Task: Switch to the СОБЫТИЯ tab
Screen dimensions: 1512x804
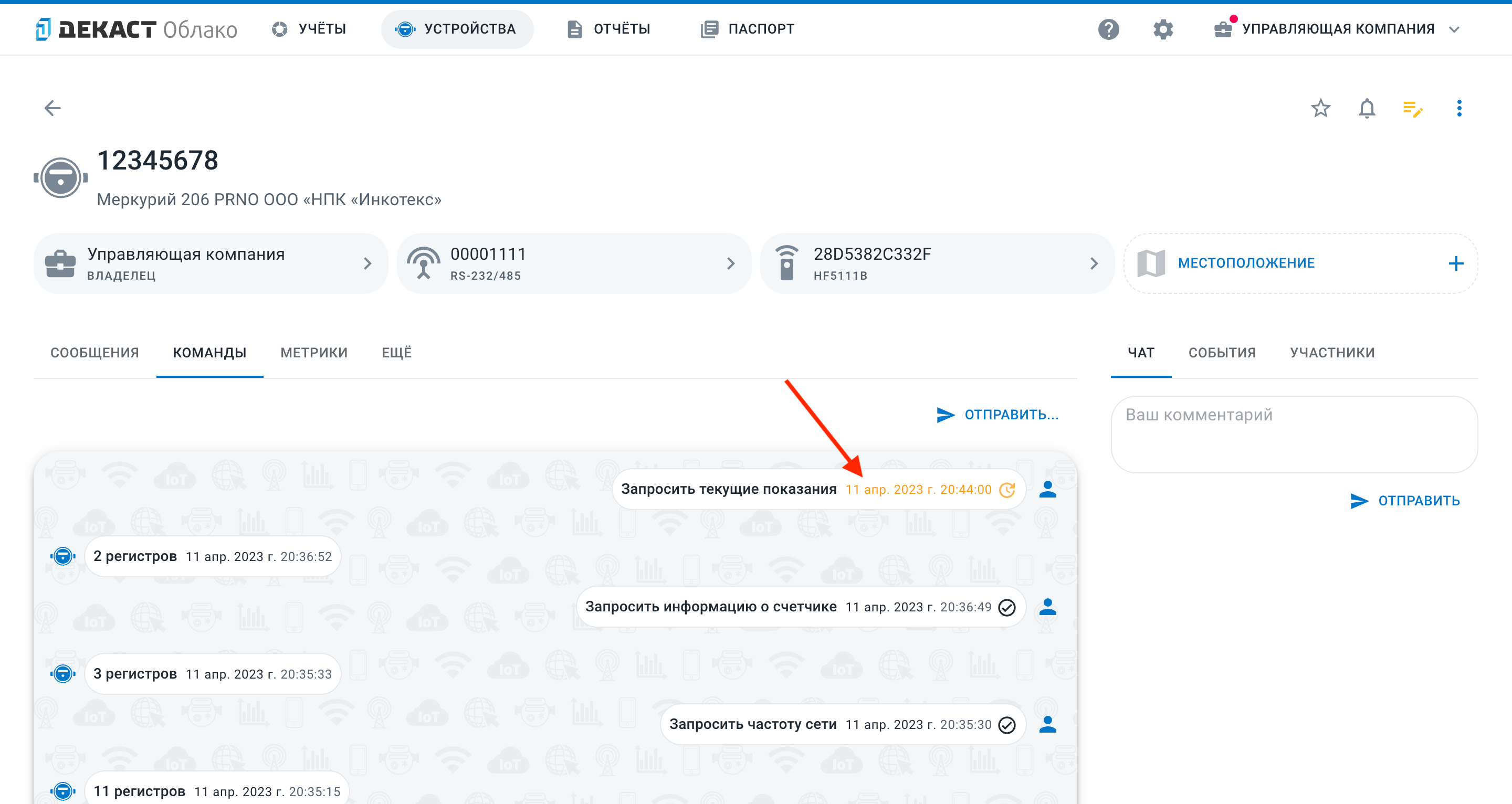Action: tap(1222, 353)
